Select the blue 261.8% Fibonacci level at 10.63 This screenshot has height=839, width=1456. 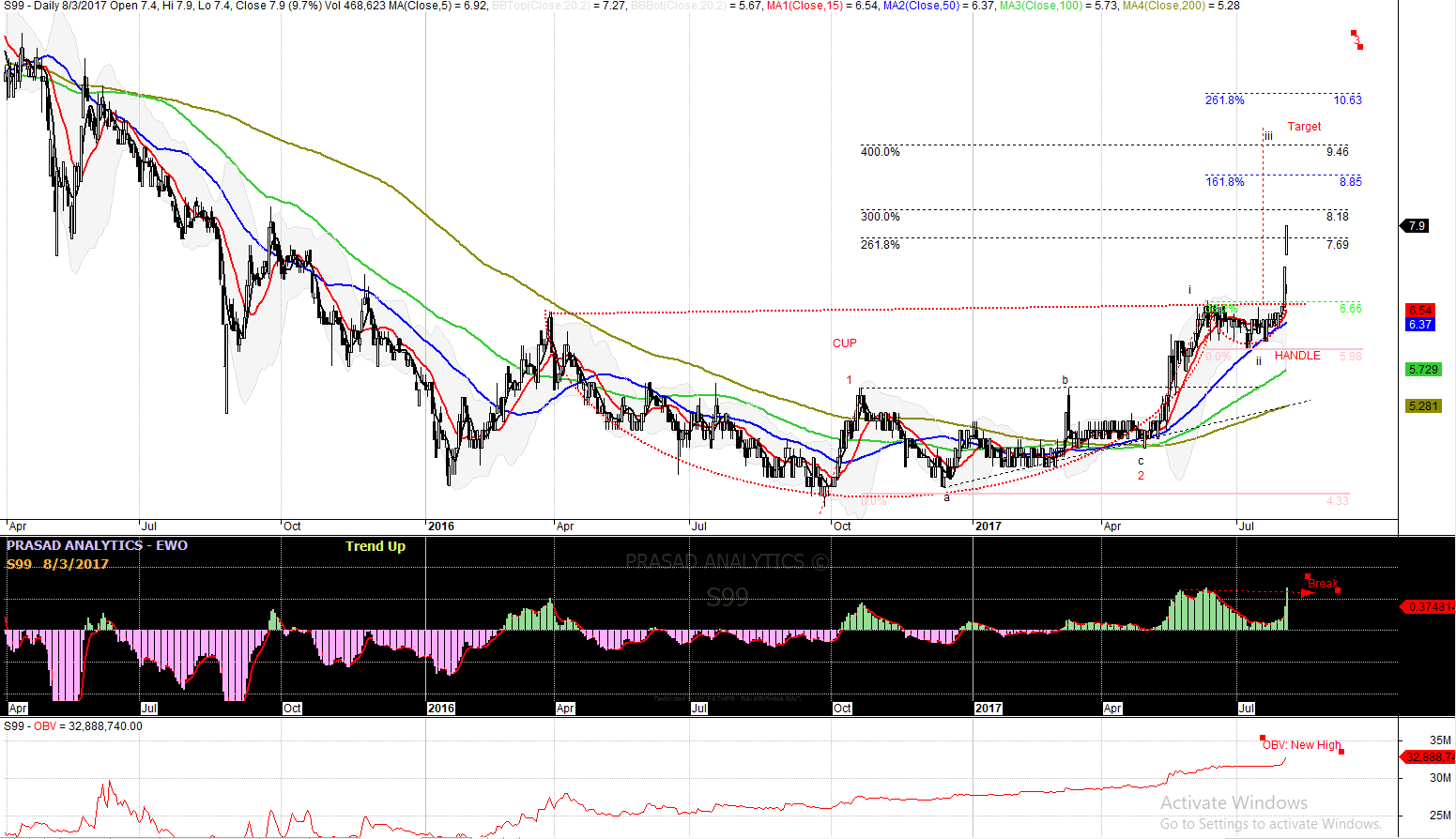[x=1224, y=100]
